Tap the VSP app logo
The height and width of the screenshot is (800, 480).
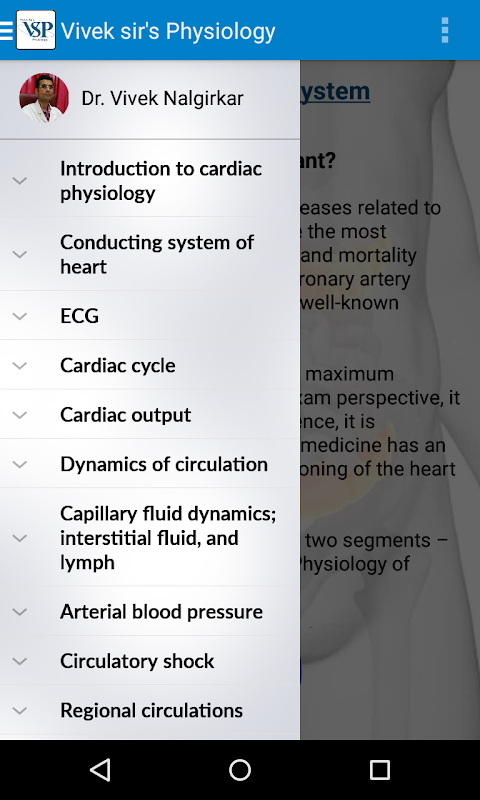[x=36, y=30]
